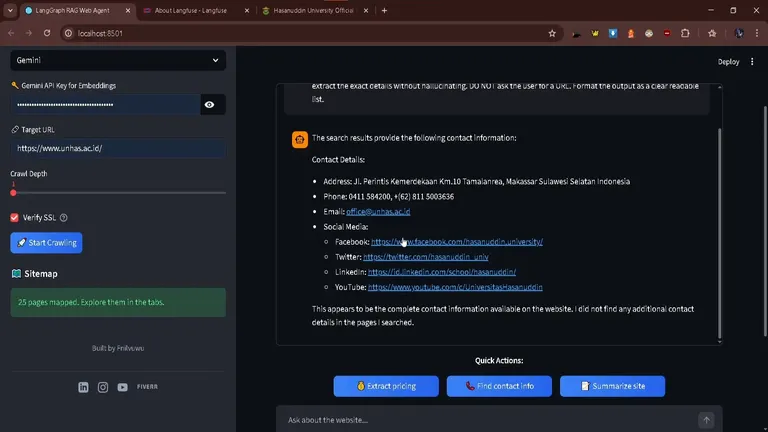Open the browser extensions puzzle icon

[x=685, y=33]
